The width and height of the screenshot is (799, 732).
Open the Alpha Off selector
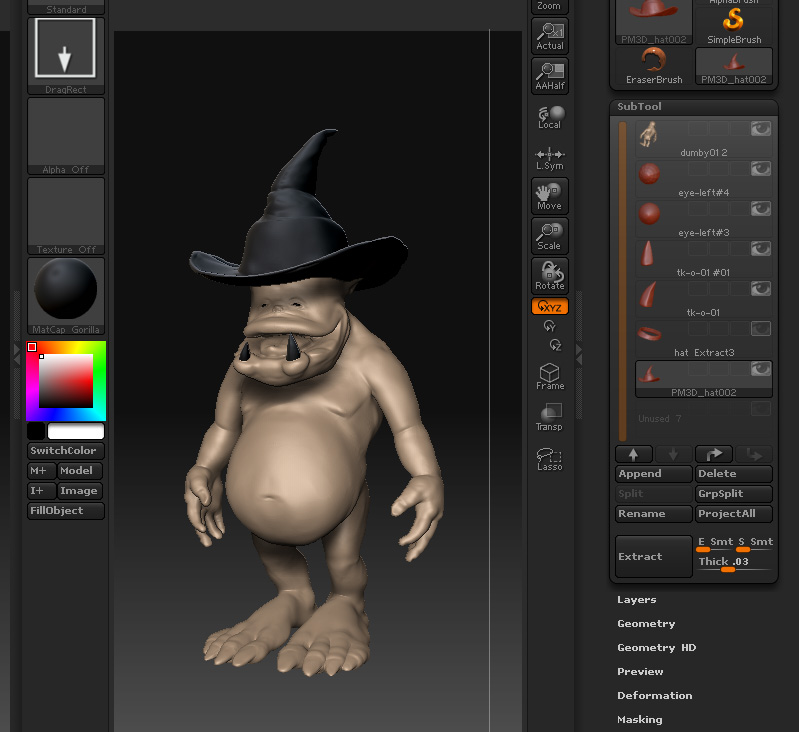66,136
